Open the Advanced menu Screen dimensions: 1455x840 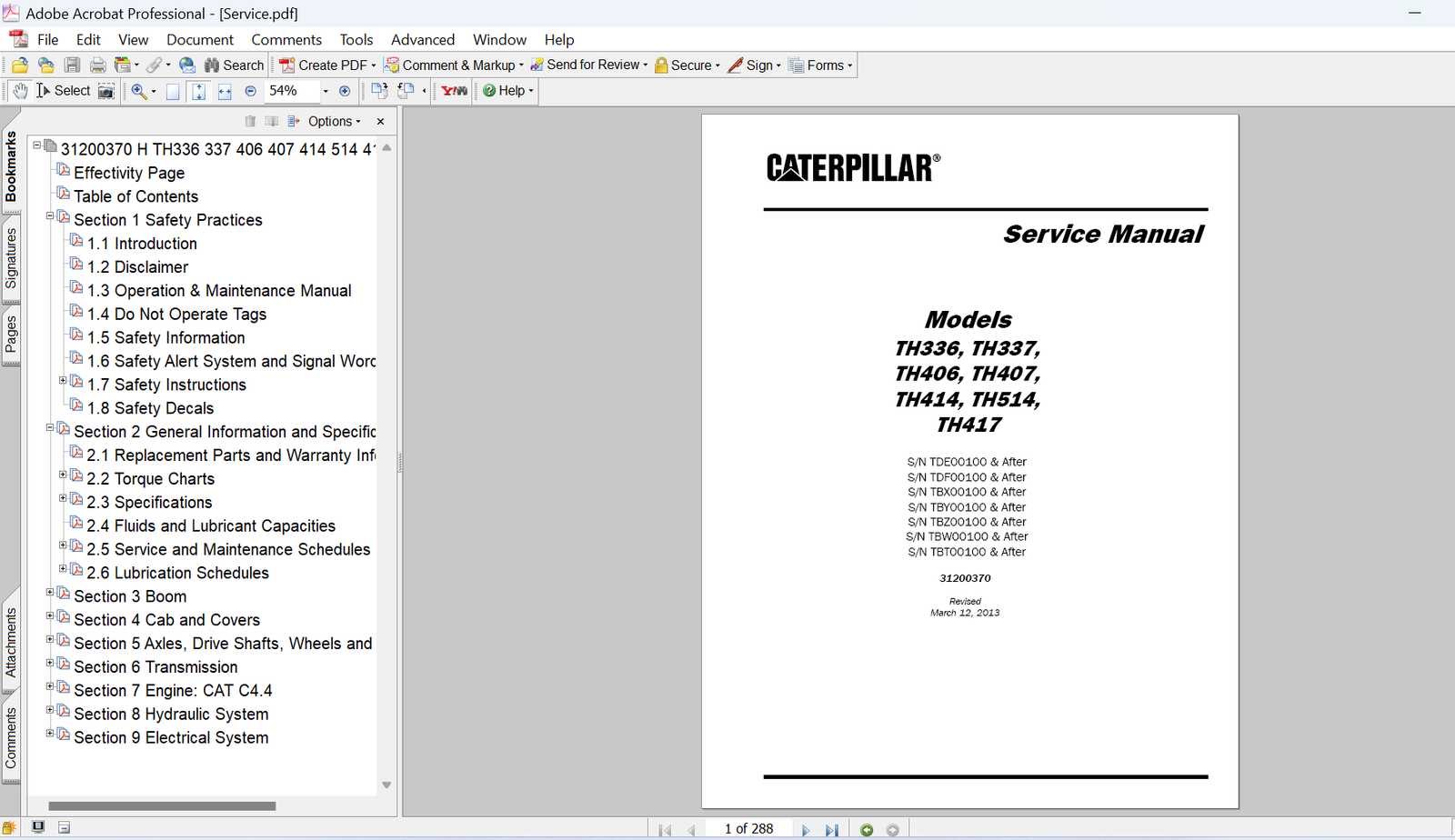point(423,40)
